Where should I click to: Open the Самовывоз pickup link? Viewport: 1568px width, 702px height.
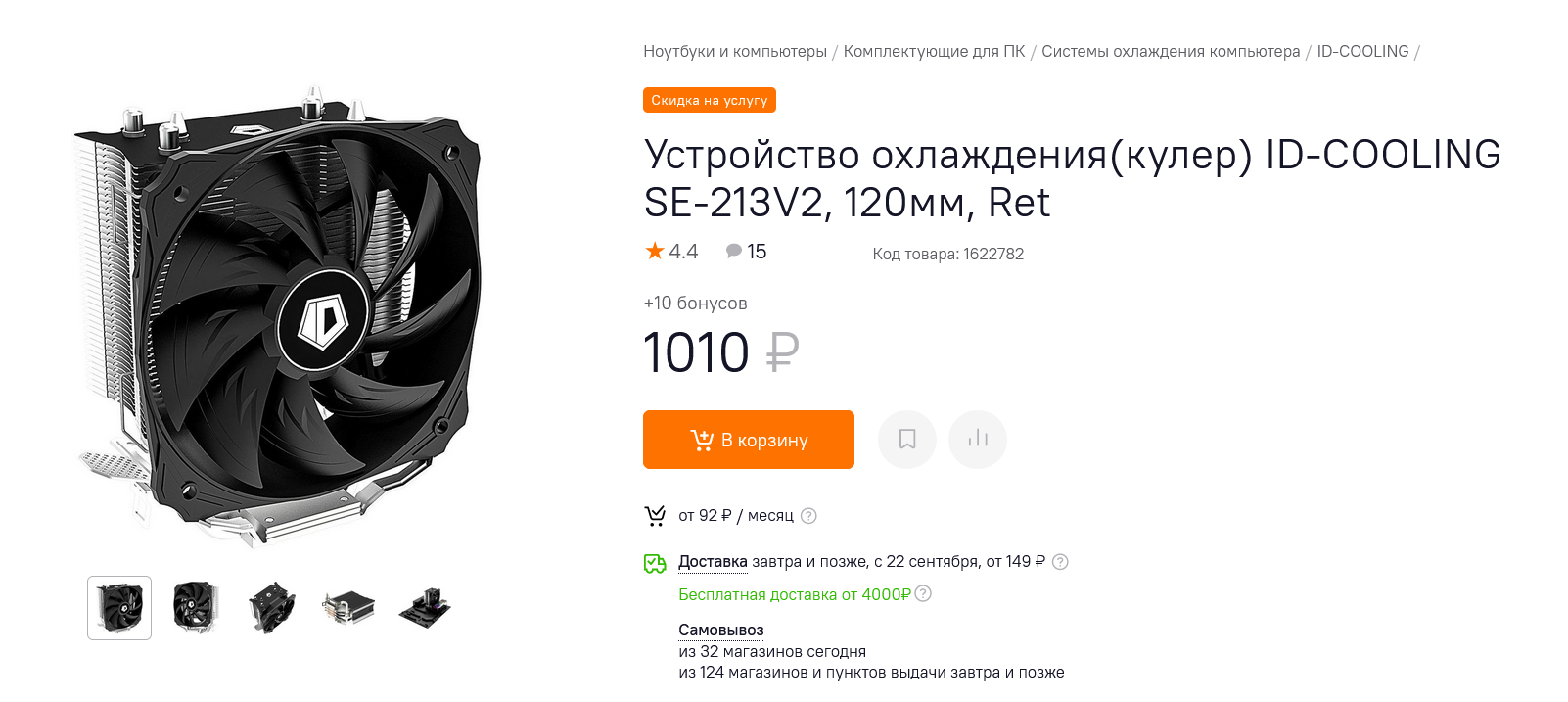pyautogui.click(x=721, y=630)
